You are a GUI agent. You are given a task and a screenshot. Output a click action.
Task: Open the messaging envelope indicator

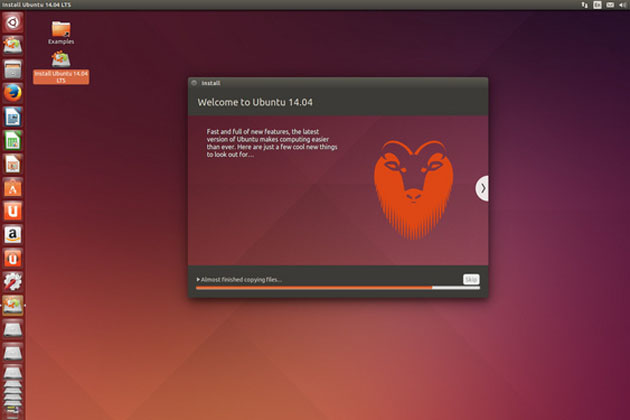point(610,5)
